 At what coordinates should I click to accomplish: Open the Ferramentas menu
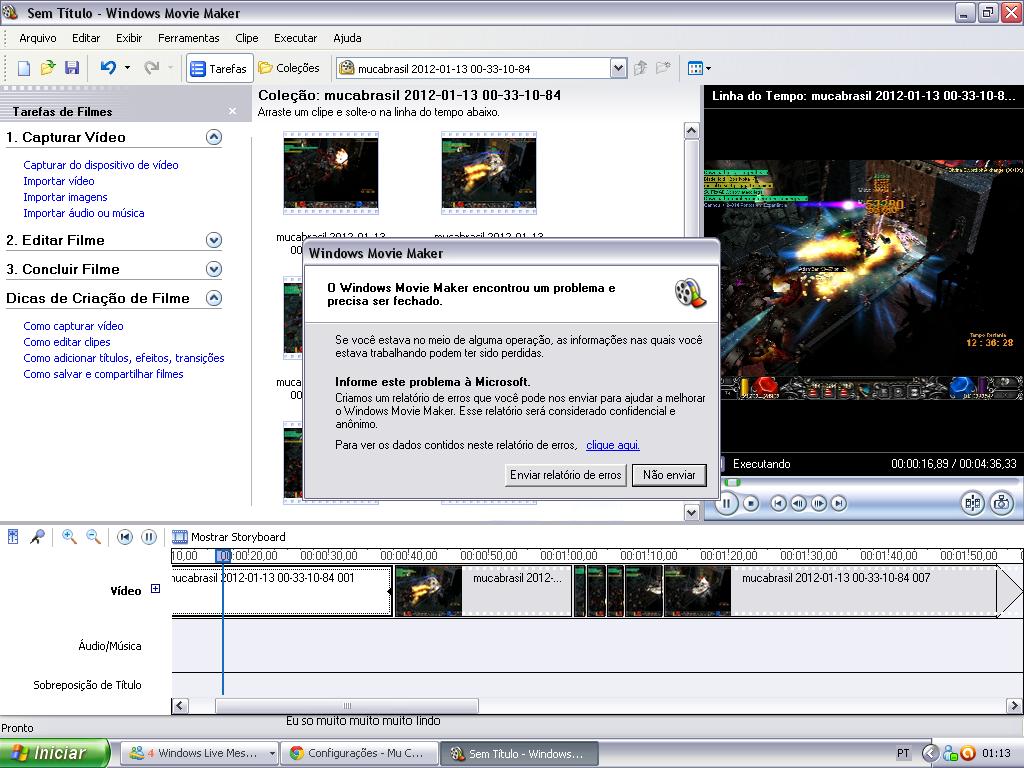click(x=188, y=38)
